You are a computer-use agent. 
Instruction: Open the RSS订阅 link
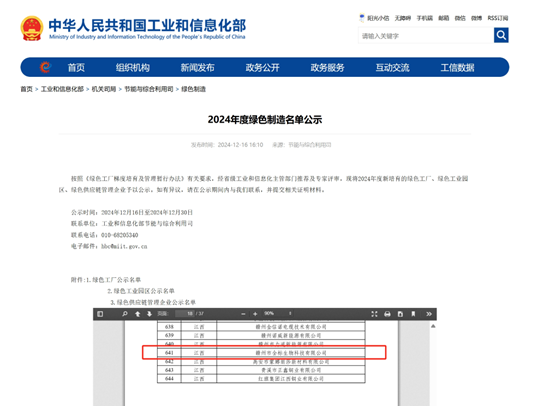click(498, 18)
